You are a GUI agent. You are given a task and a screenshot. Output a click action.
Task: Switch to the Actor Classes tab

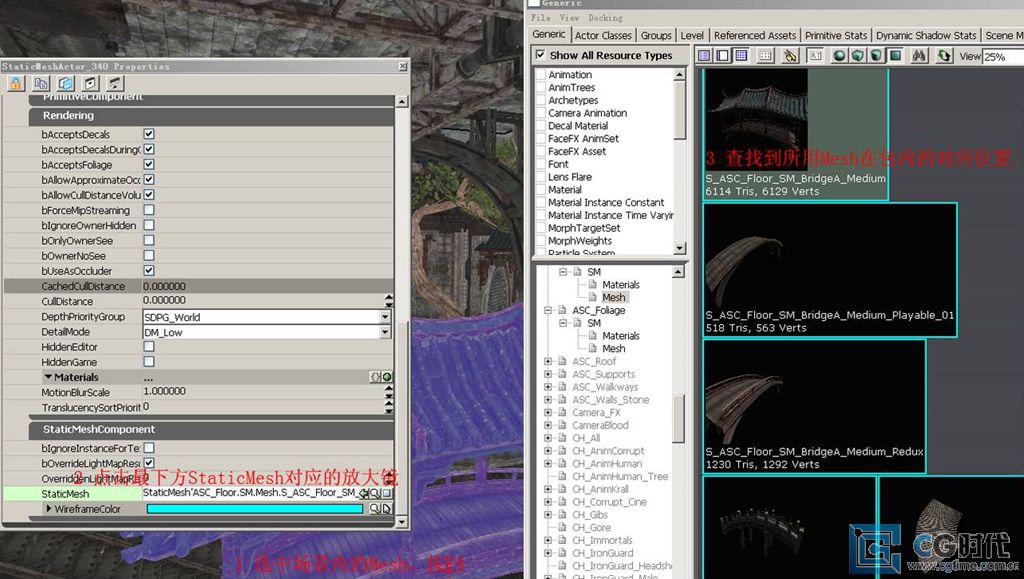coord(603,35)
